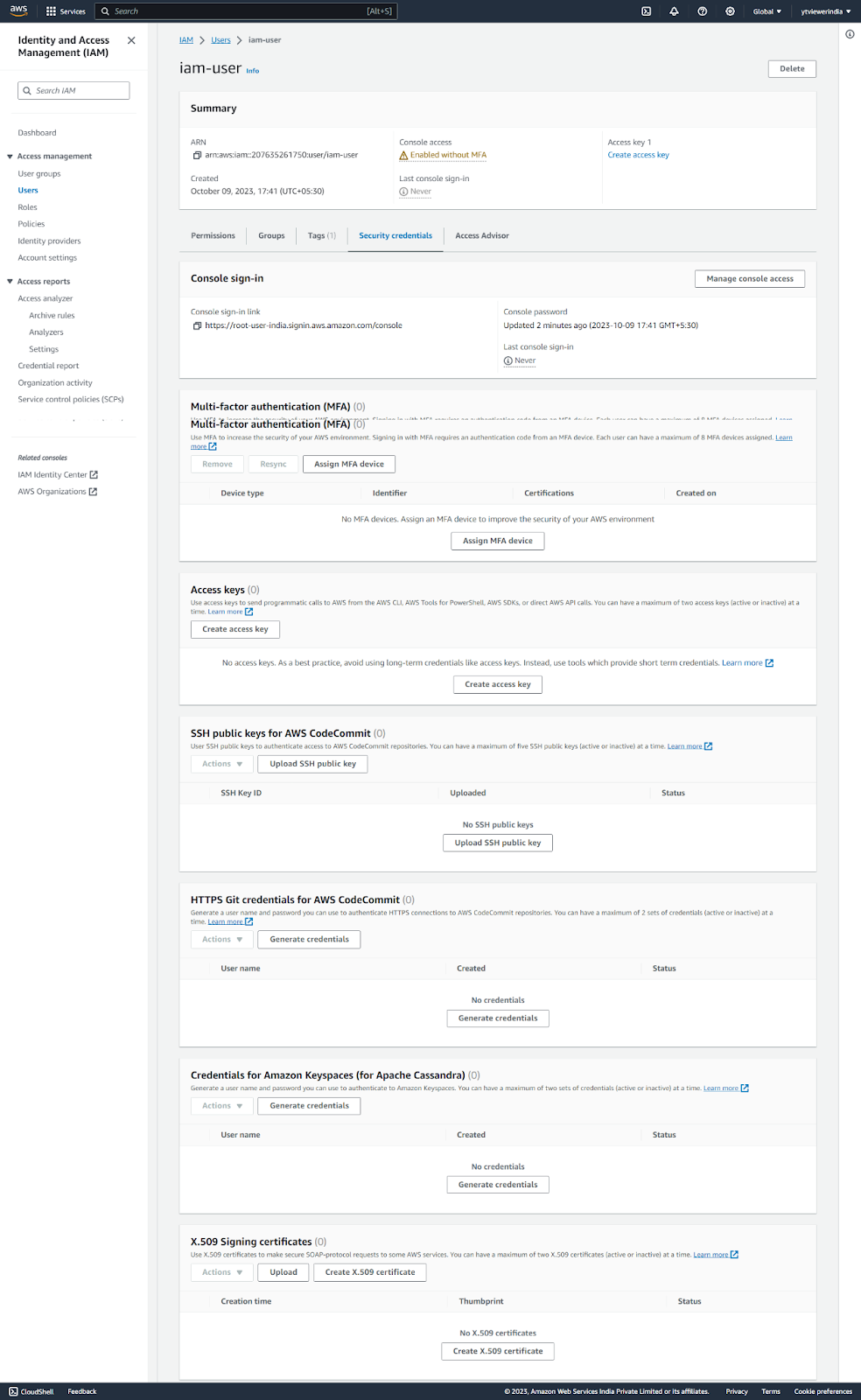Click Upload SSH public key top button

coord(313,764)
